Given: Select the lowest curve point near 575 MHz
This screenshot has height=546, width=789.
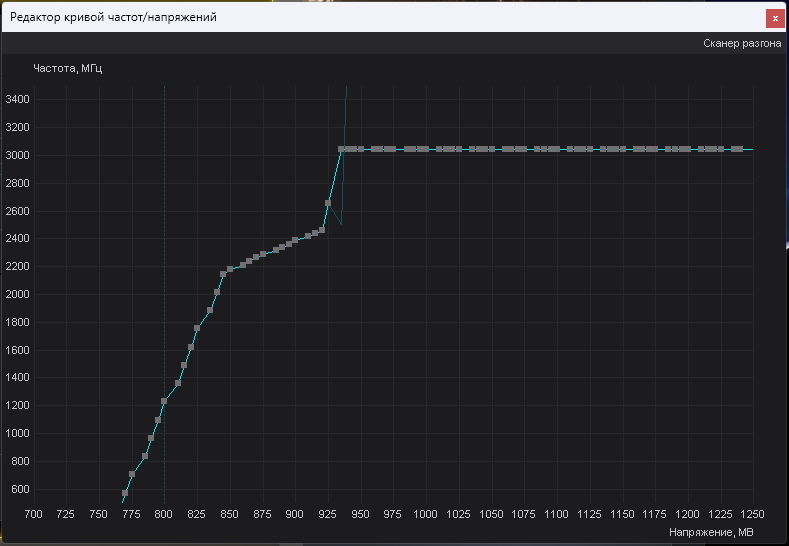Looking at the screenshot, I should pyautogui.click(x=125, y=493).
